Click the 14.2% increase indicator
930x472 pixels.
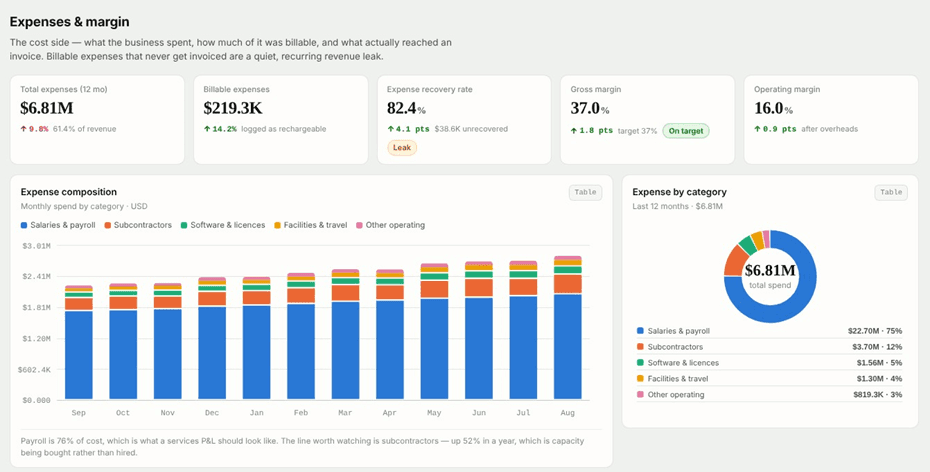pos(220,129)
